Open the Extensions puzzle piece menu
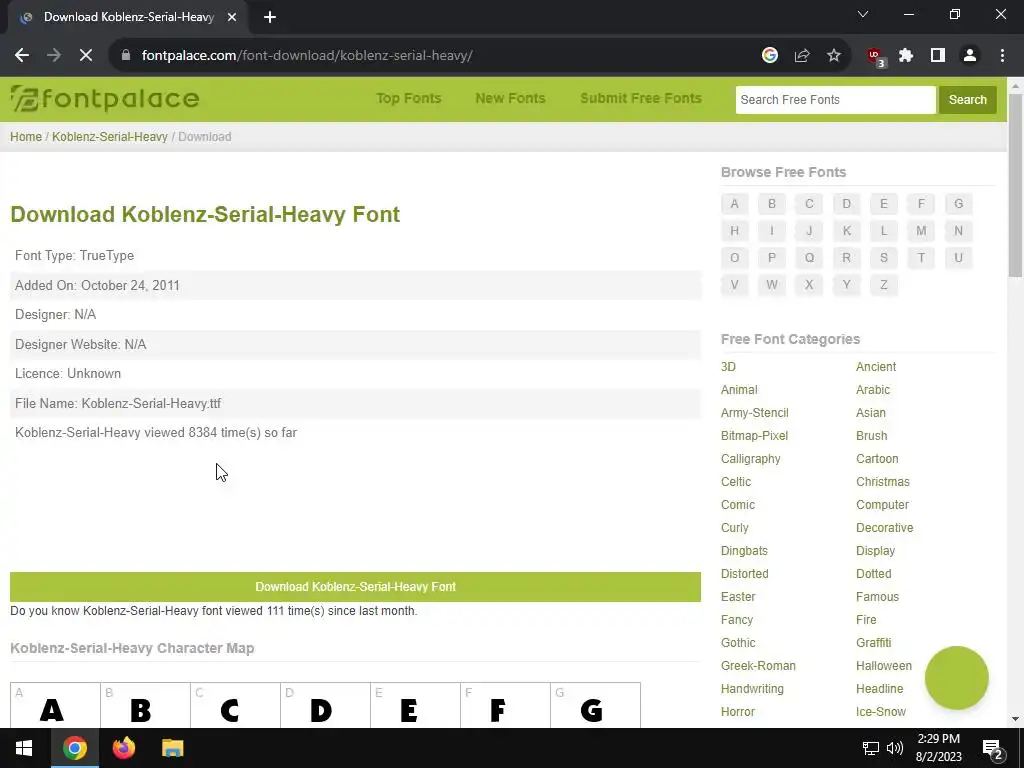1024x768 pixels. [906, 56]
